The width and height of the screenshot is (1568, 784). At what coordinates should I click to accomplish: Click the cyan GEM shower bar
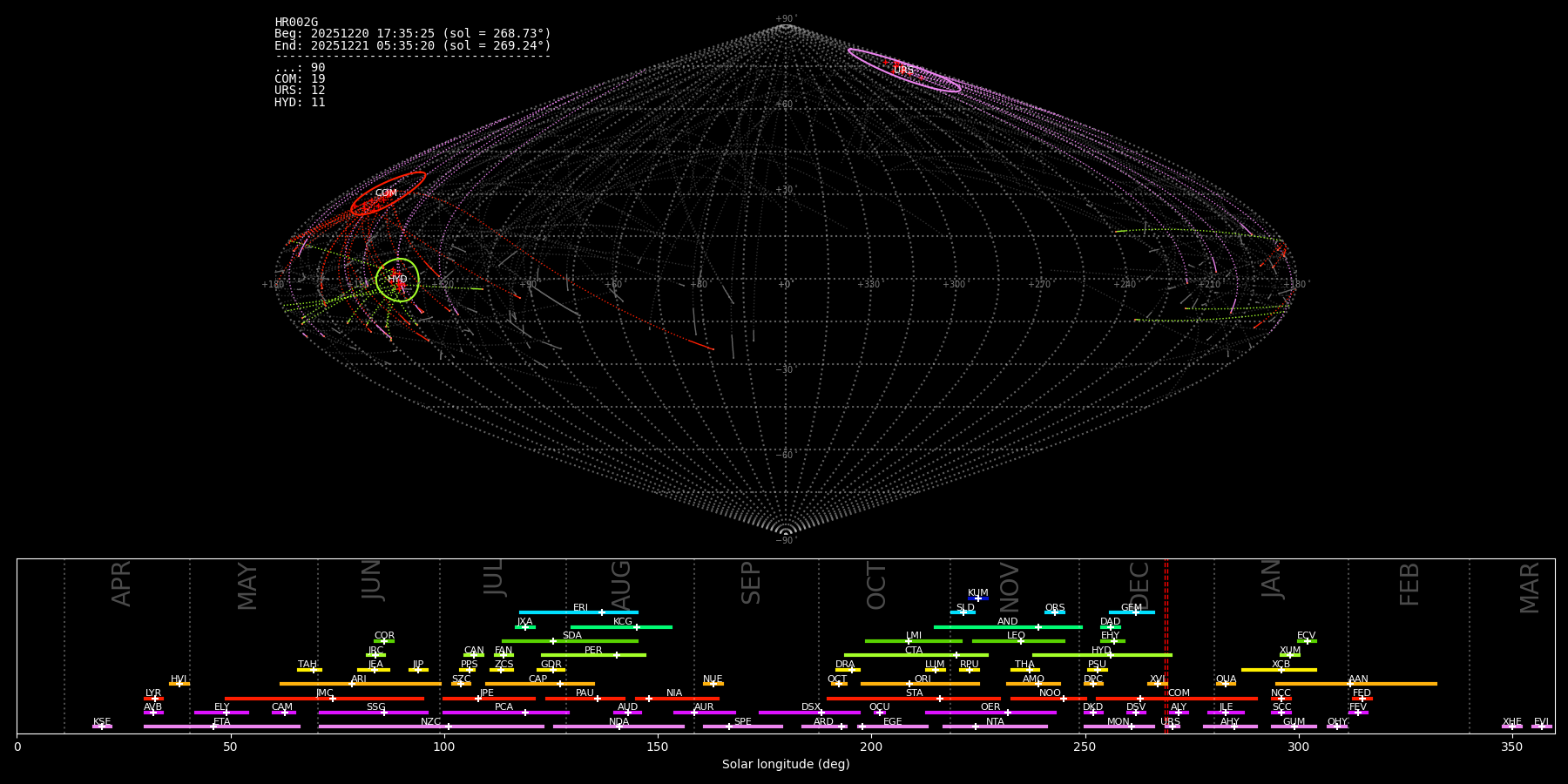[1131, 612]
